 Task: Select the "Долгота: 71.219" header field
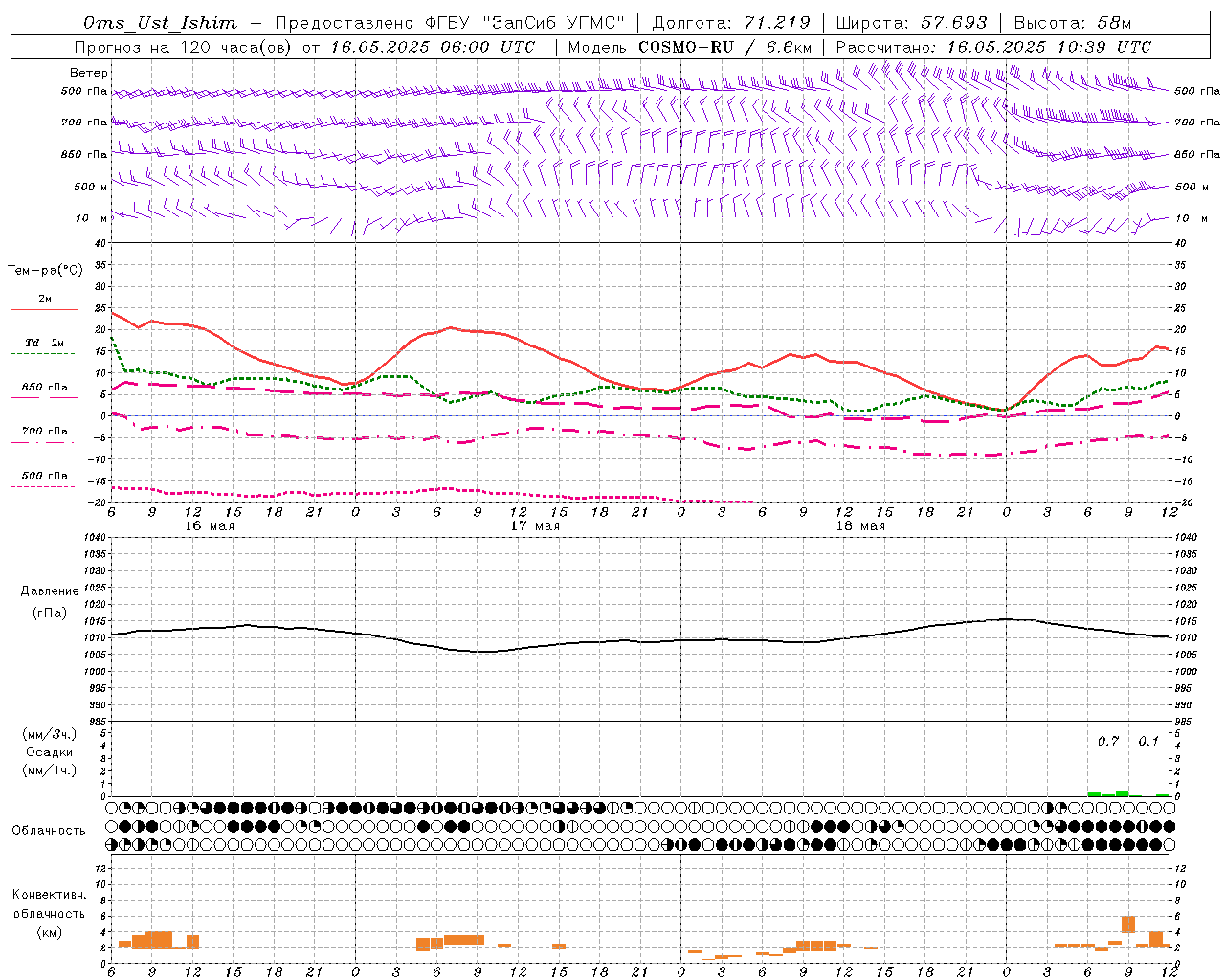pyautogui.click(x=730, y=23)
